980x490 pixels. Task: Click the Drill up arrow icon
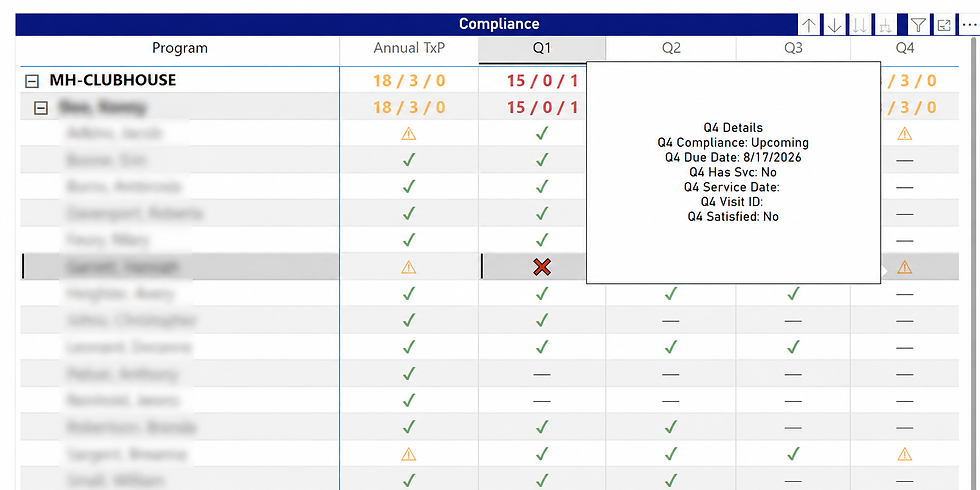809,26
